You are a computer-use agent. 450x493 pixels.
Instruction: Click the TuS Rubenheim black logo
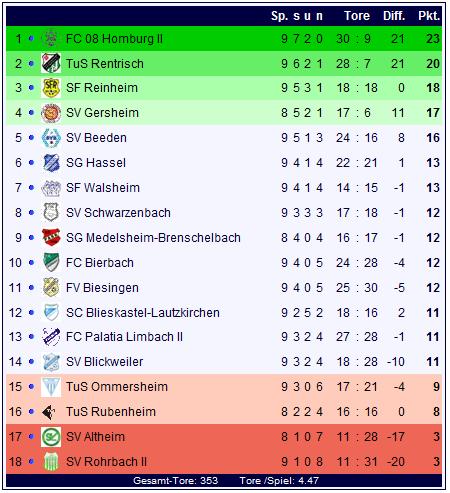49,412
